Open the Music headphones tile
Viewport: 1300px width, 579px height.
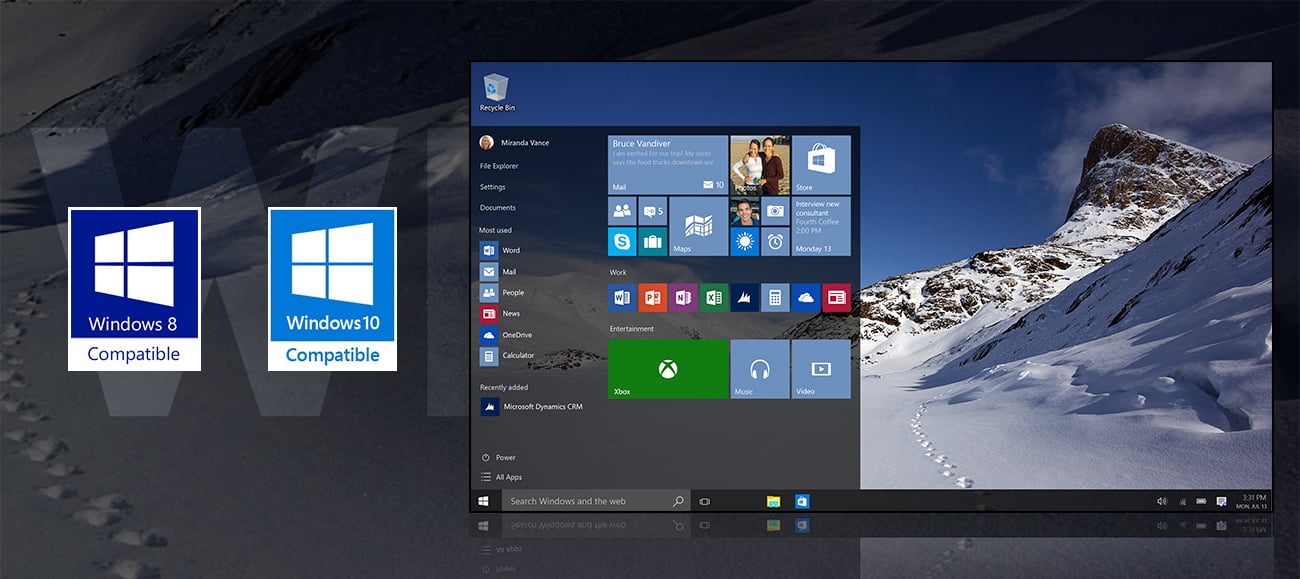click(760, 369)
